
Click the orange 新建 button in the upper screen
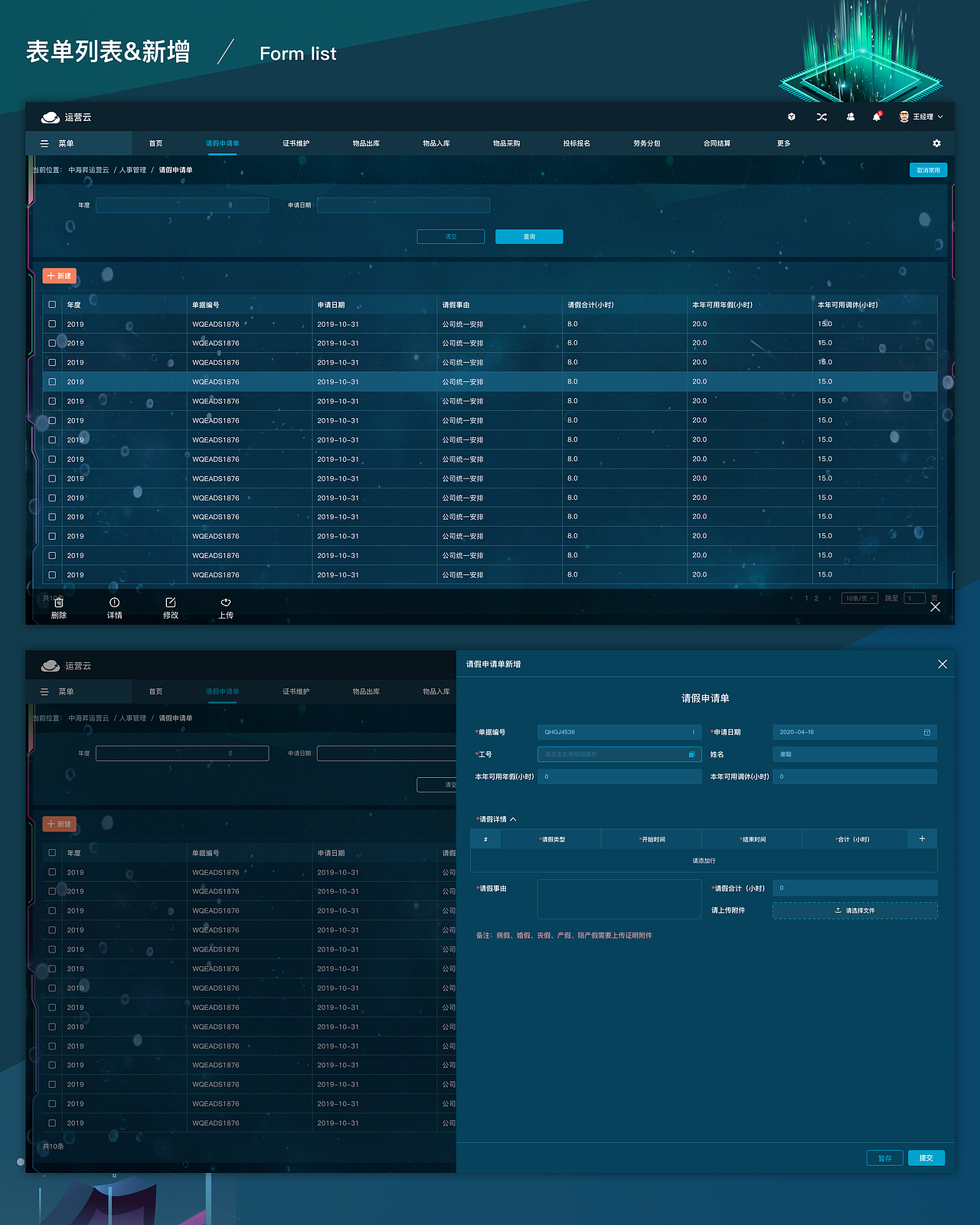coord(59,276)
